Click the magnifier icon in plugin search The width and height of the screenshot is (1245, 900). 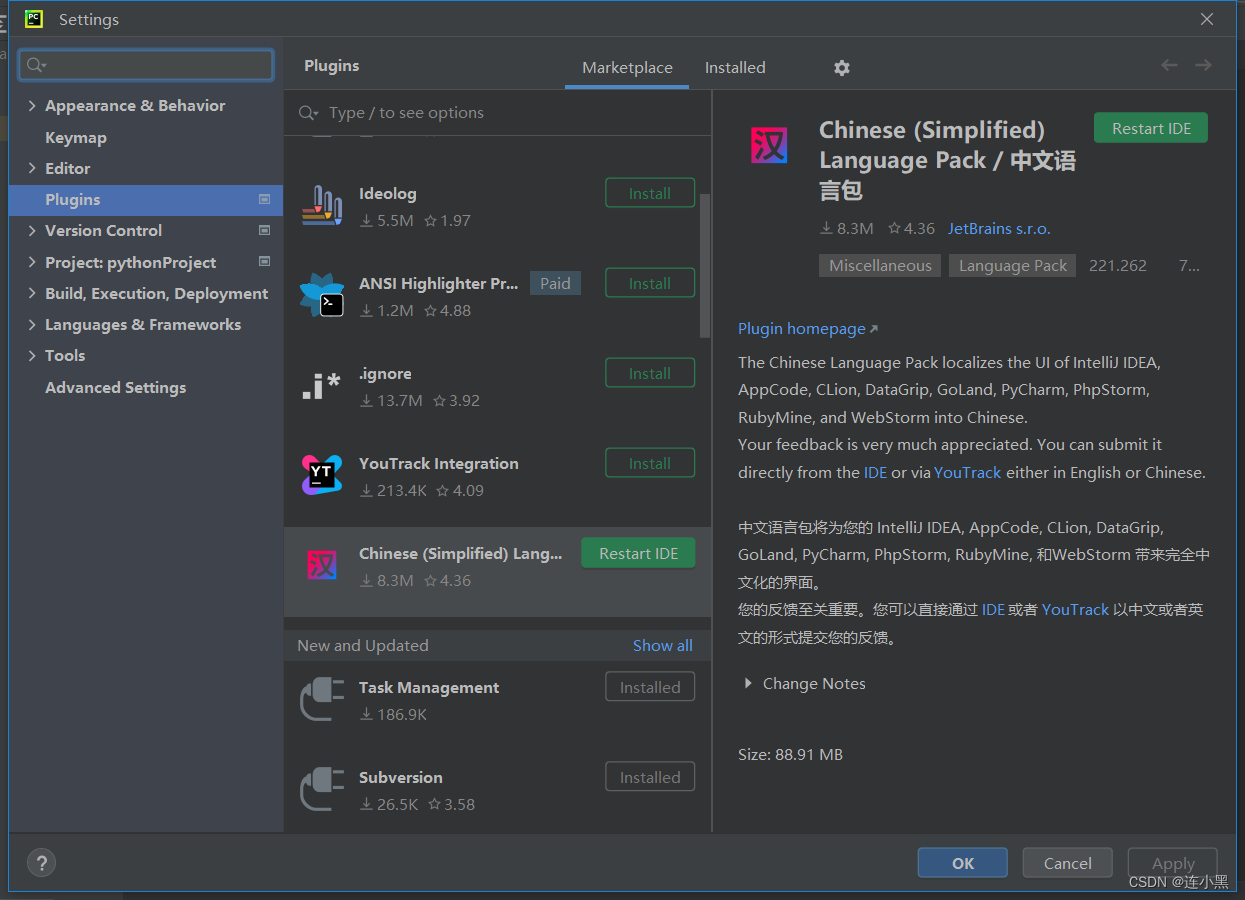tap(308, 113)
